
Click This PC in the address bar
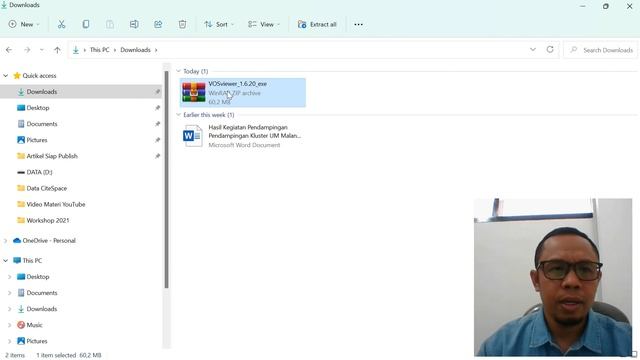pyautogui.click(x=100, y=50)
